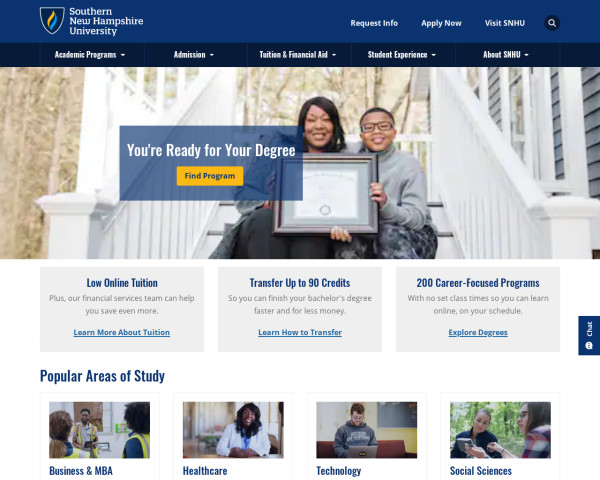Viewport: 600px width, 480px height.
Task: Click the Request Info link
Action: [374, 23]
